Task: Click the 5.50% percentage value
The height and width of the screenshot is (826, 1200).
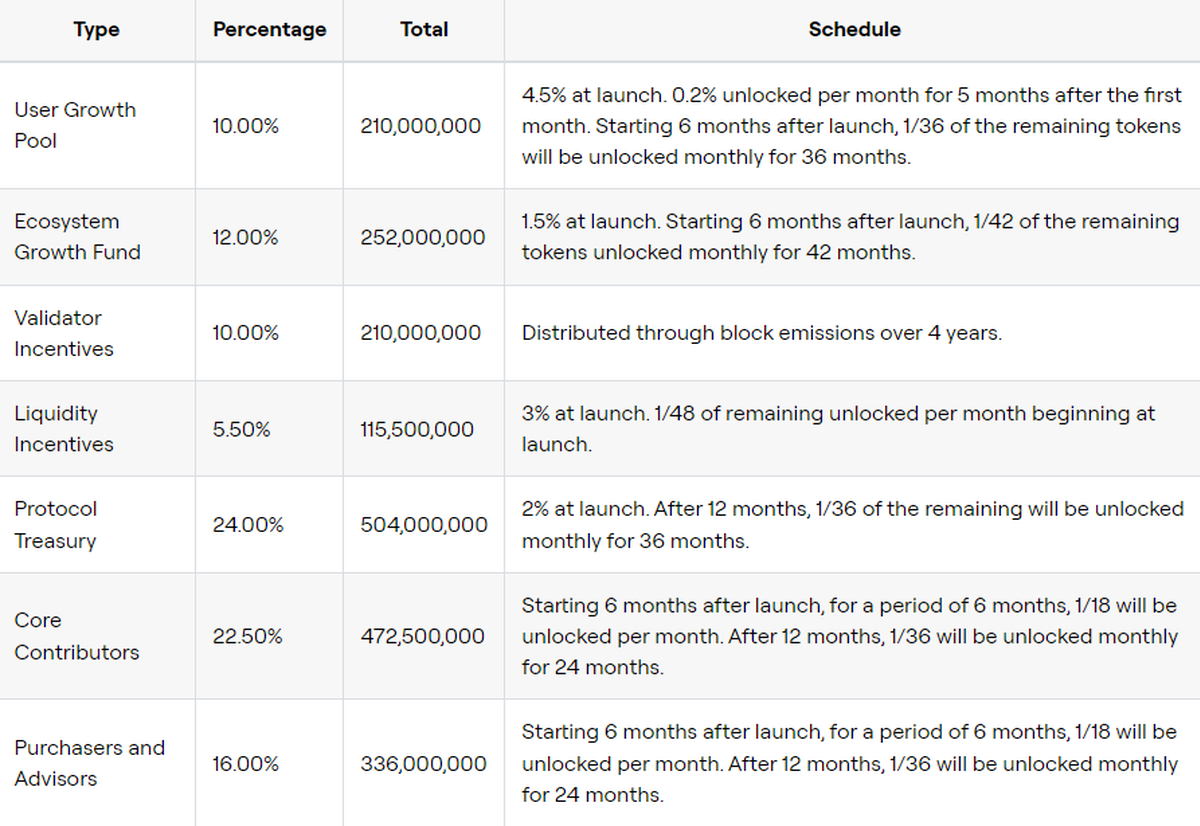Action: pyautogui.click(x=241, y=429)
